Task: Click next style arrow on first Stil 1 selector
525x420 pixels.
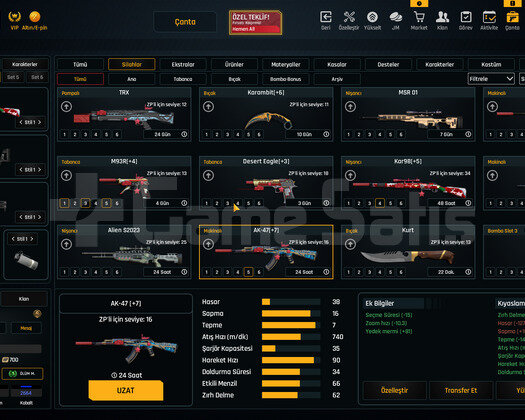Action: [40, 122]
